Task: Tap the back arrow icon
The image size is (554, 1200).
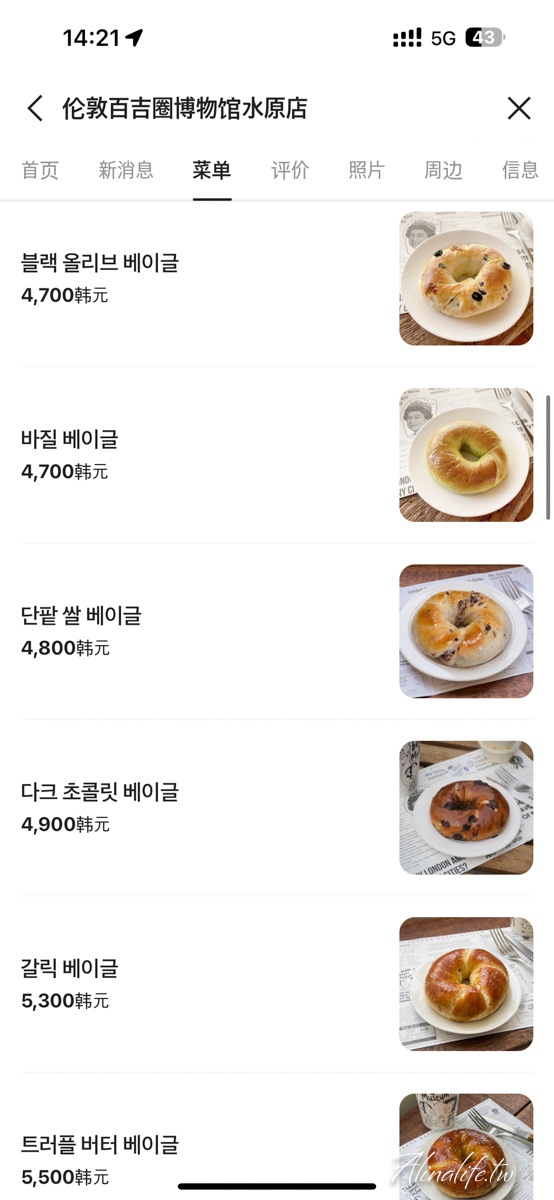Action: [35, 108]
